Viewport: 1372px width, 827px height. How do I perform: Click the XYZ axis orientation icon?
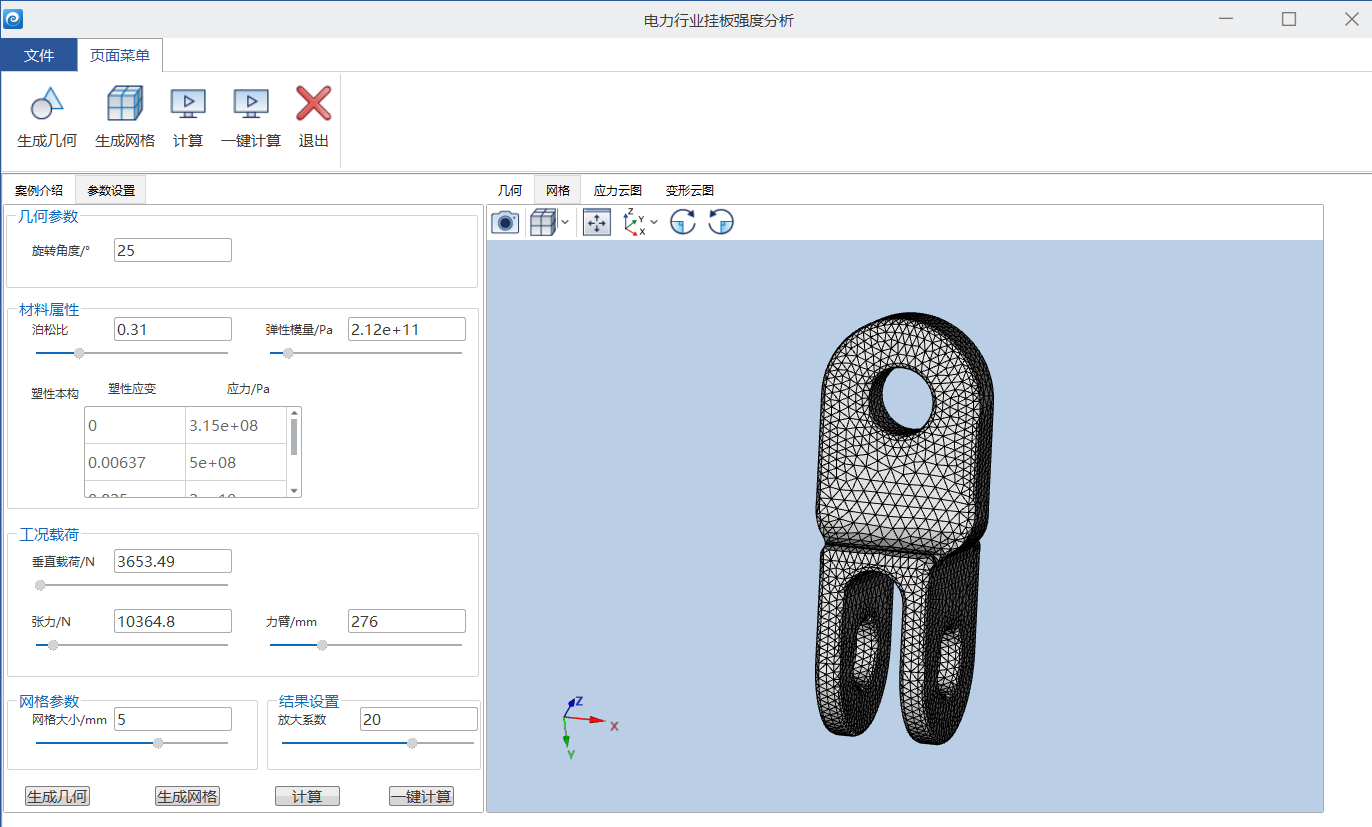[634, 223]
